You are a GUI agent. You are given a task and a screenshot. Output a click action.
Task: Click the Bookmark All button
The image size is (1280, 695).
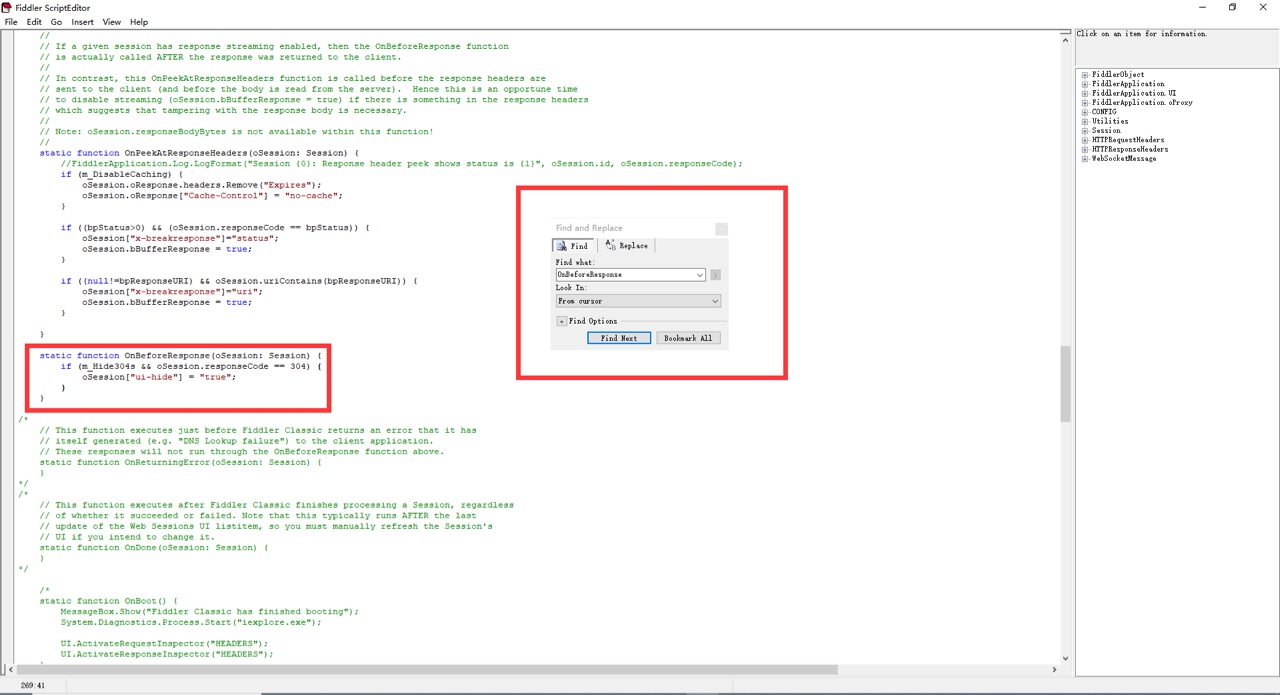click(688, 338)
